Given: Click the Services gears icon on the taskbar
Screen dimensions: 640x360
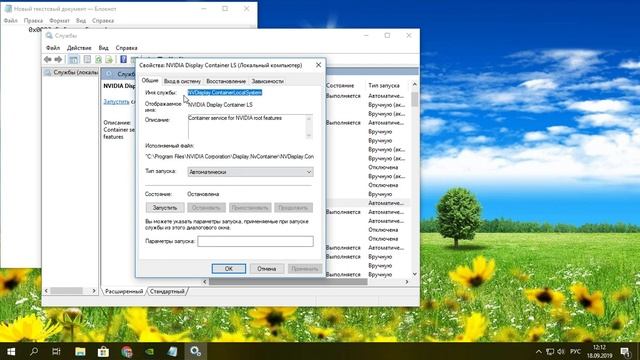Looking at the screenshot, I should click(196, 351).
